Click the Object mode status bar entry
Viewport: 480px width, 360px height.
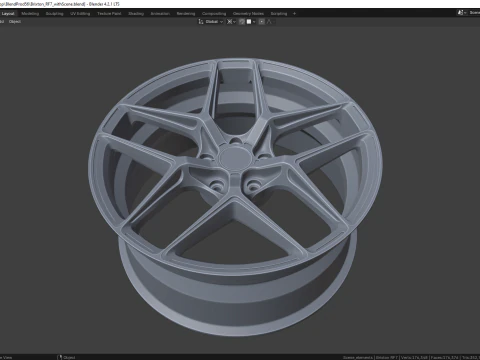click(x=66, y=357)
